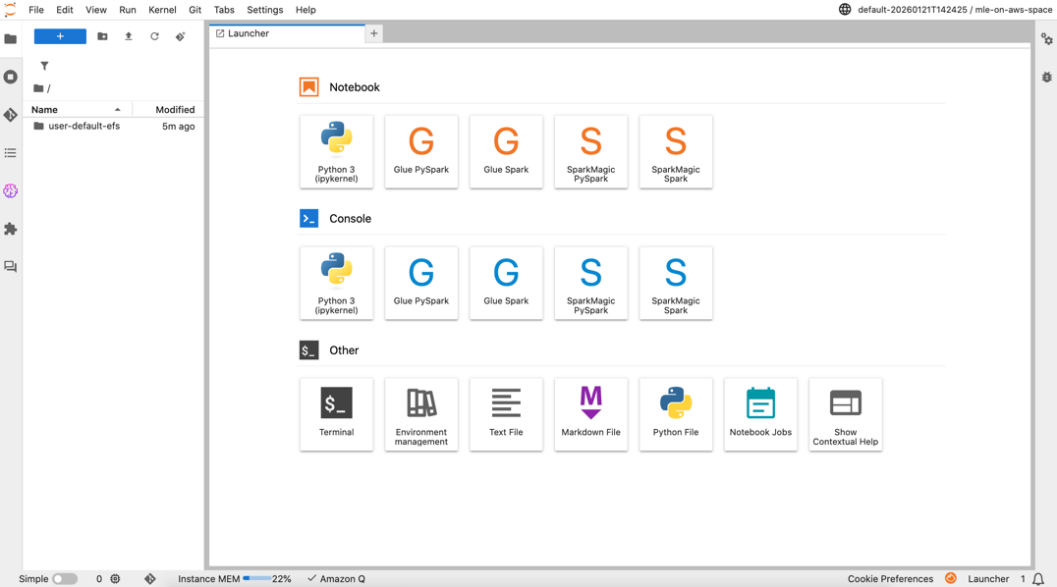This screenshot has height=587, width=1057.
Task: Open the Run menu
Action: (127, 10)
